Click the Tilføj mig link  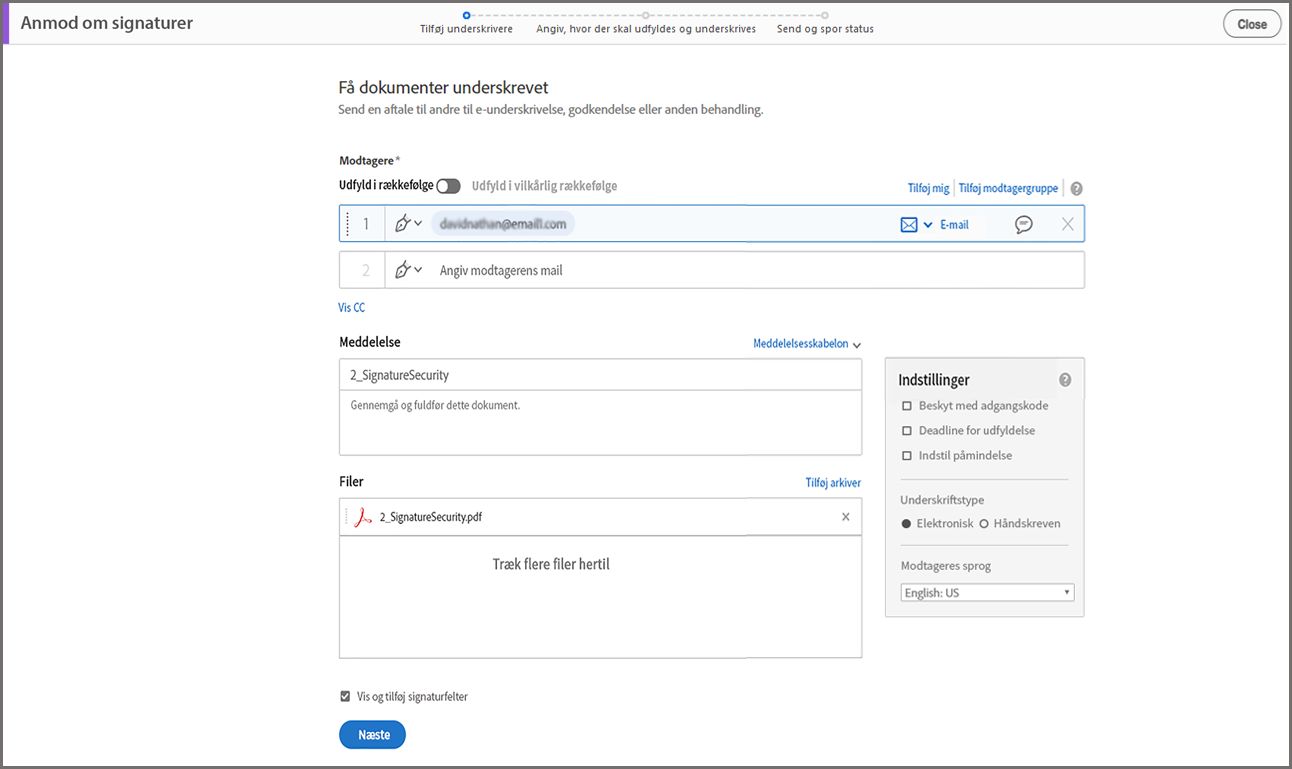(x=928, y=188)
